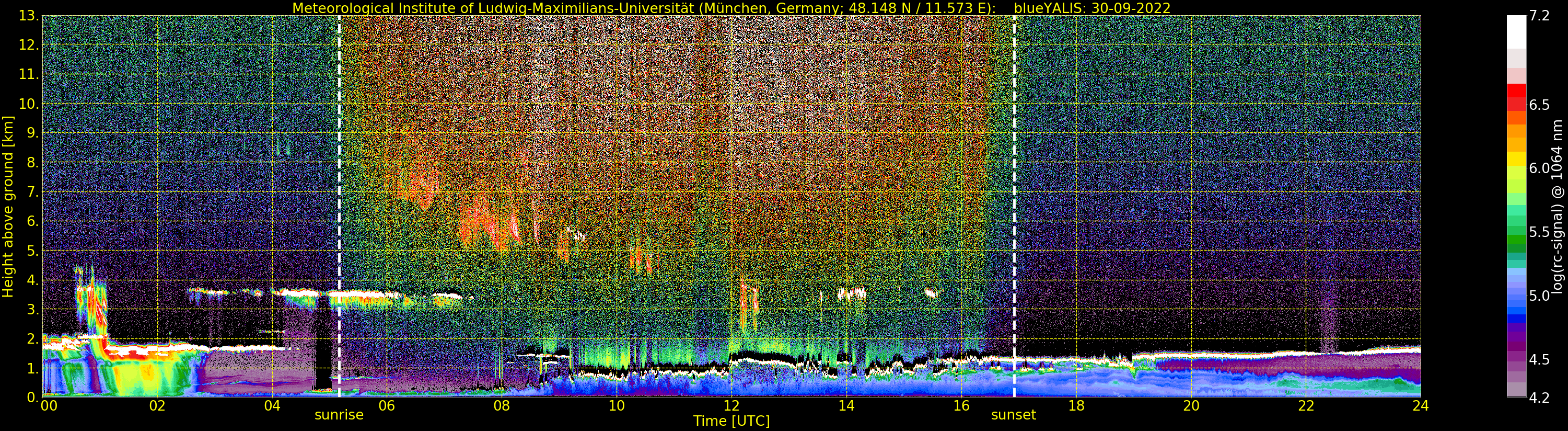Click the white dashed sunset line
Image resolution: width=1568 pixels, height=431 pixels.
coord(1014,206)
